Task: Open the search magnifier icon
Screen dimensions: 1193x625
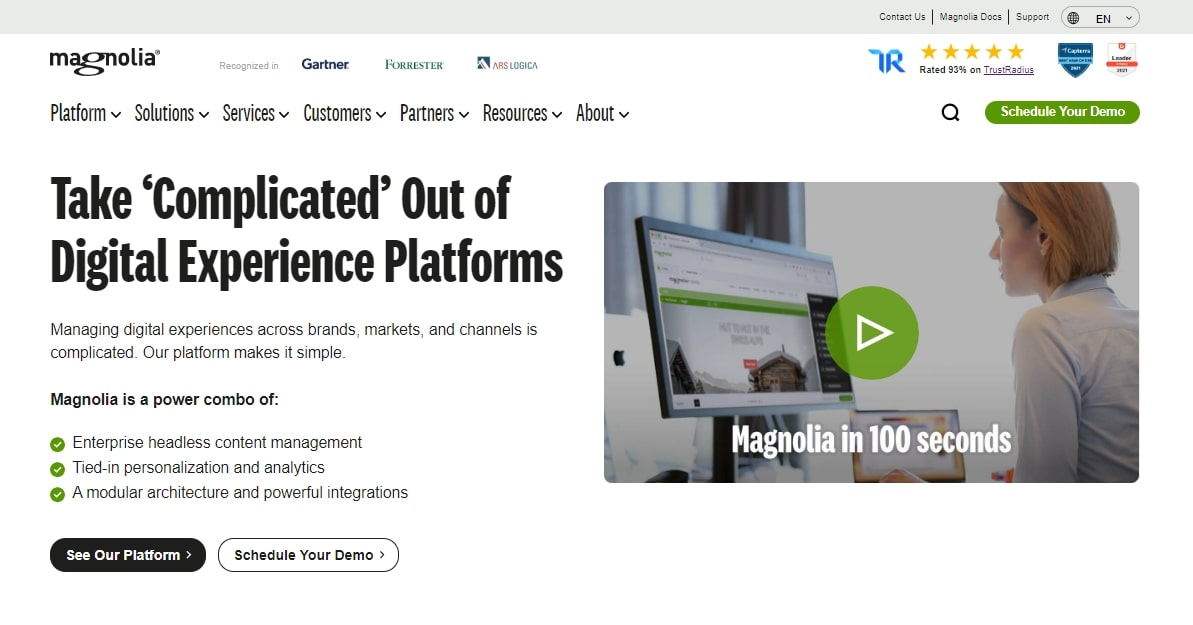Action: click(x=950, y=113)
